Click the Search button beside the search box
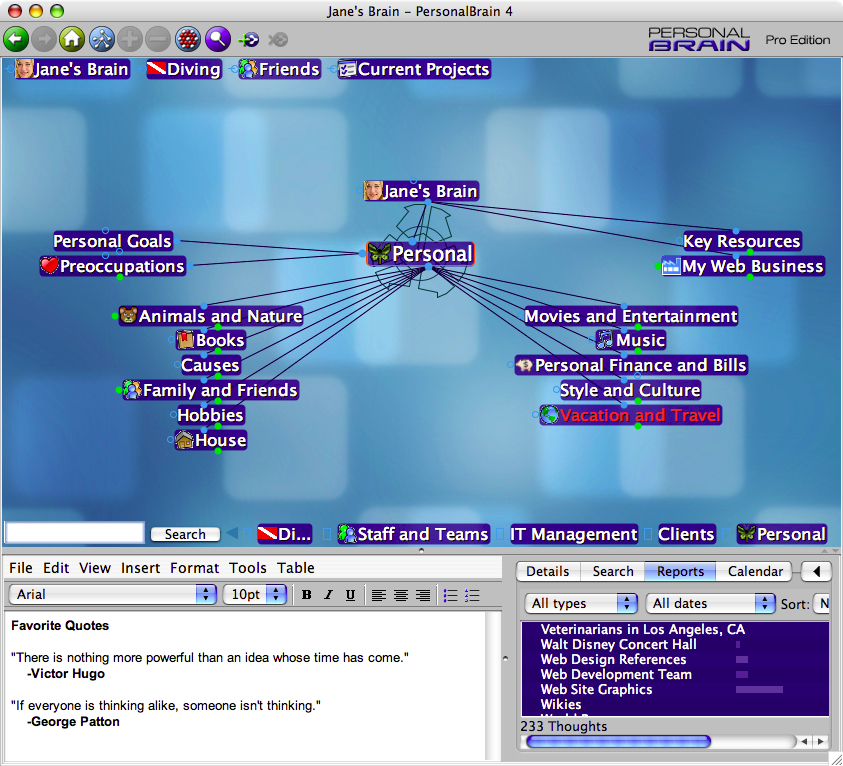Image resolution: width=843 pixels, height=766 pixels. [x=185, y=534]
